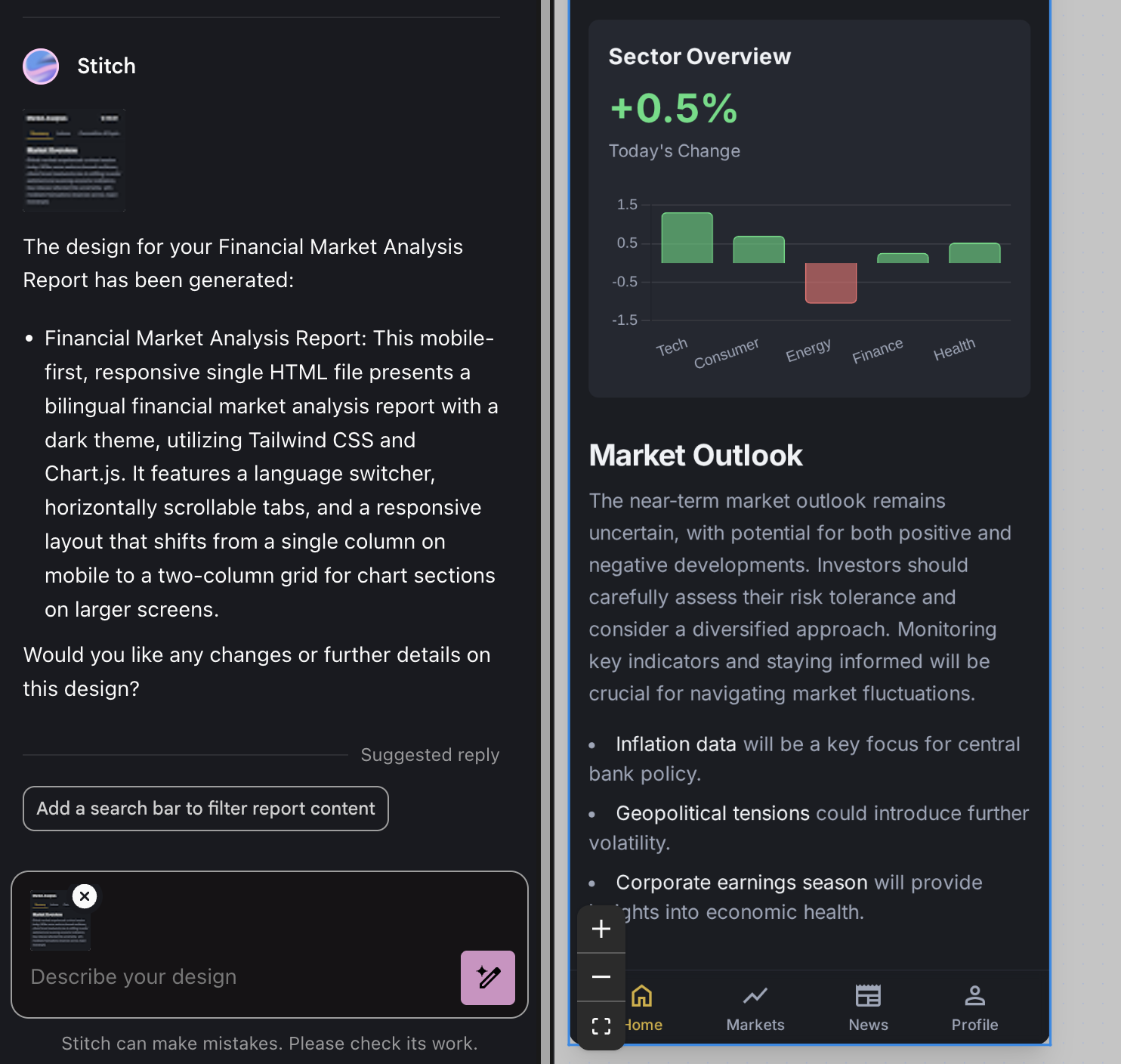Screen dimensions: 1121x1064
Task: Zoom out with the minus button
Action: [601, 977]
